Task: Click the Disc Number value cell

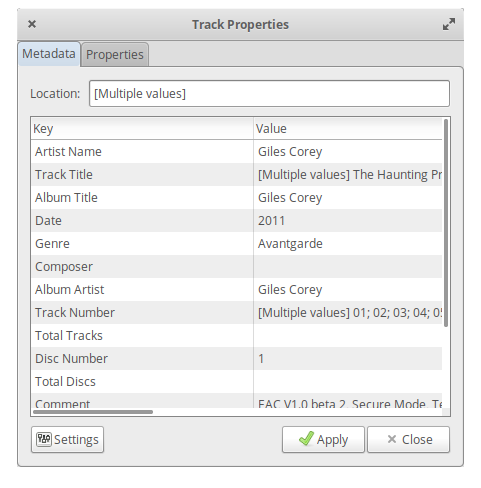Action: pos(348,359)
